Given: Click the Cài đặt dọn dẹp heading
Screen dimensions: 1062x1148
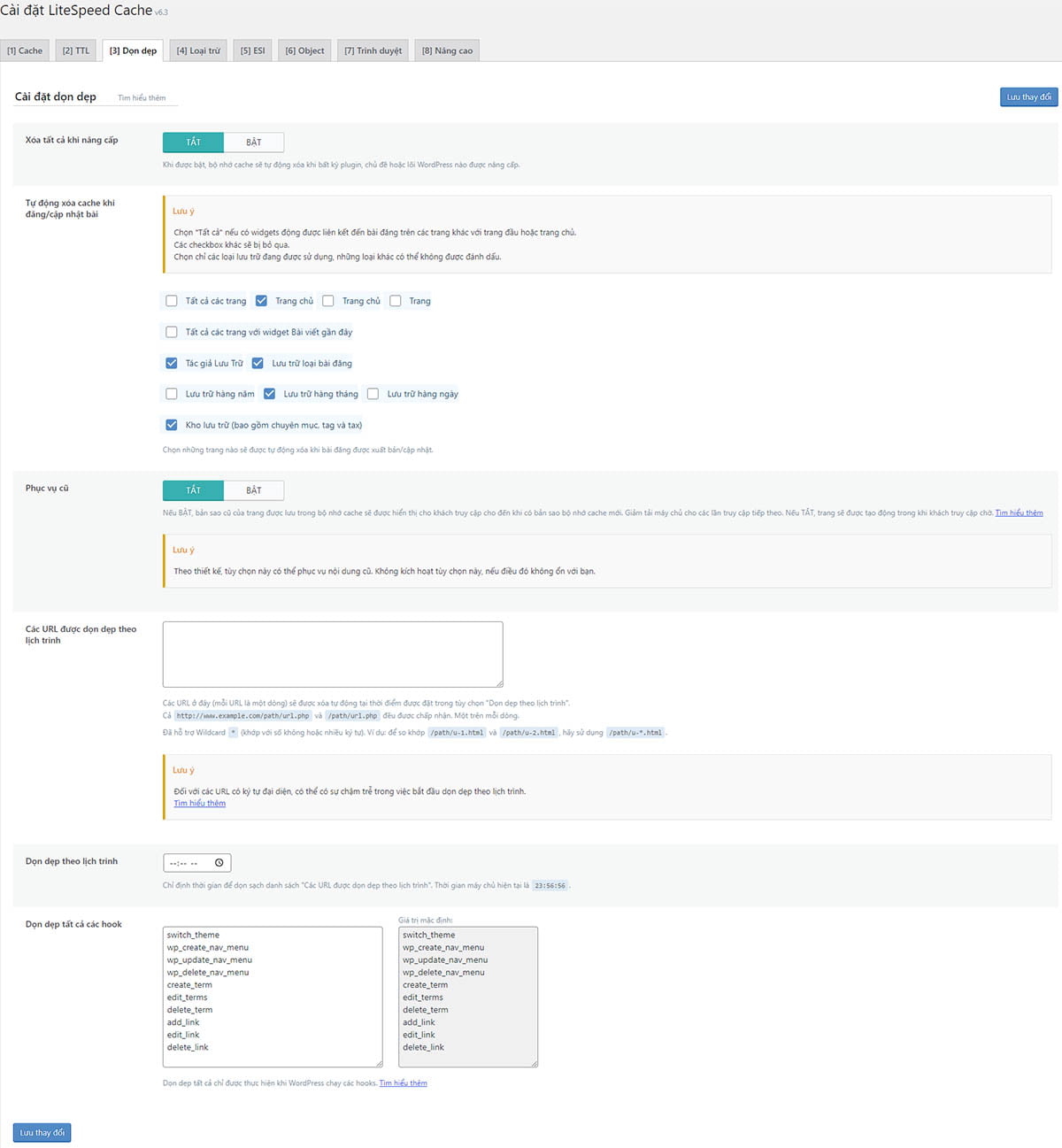Looking at the screenshot, I should 55,96.
